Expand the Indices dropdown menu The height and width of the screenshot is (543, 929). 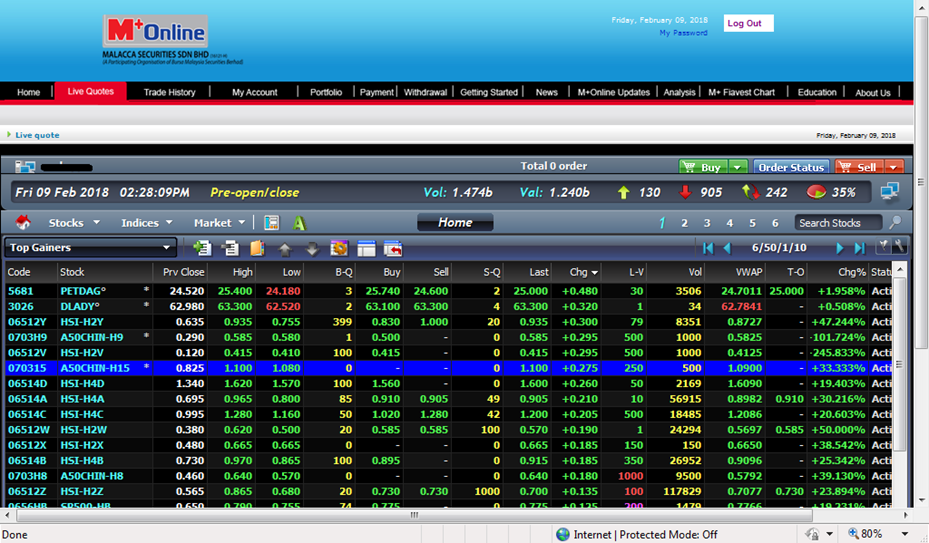pyautogui.click(x=147, y=223)
